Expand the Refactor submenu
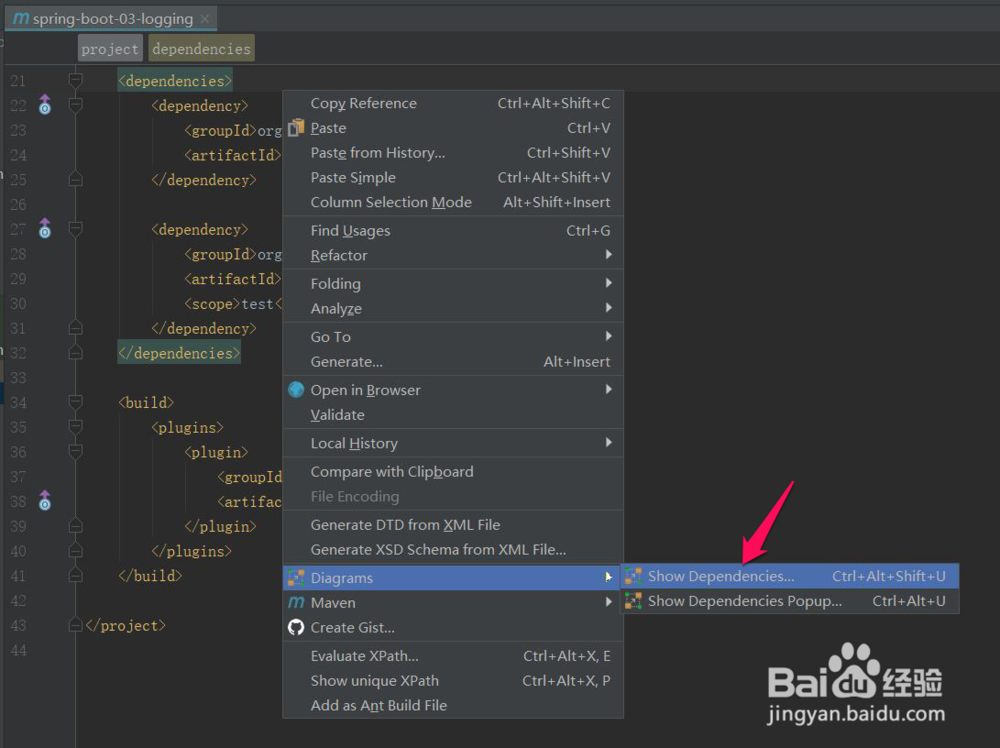 (340, 255)
